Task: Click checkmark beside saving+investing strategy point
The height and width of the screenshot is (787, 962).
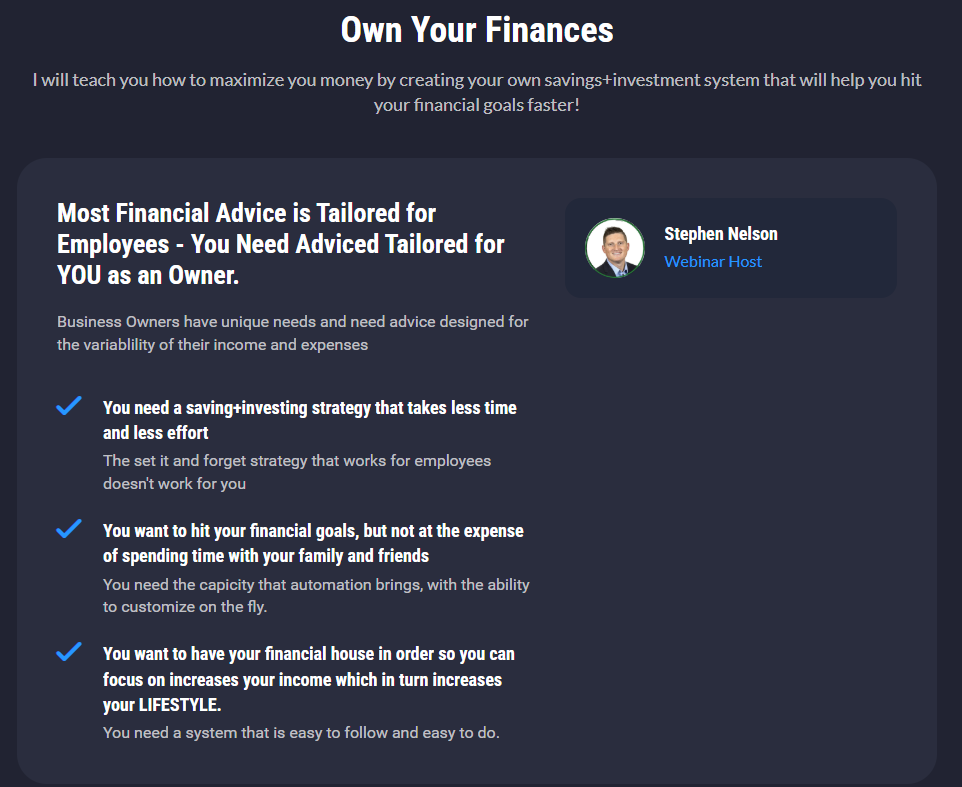Action: click(x=69, y=405)
